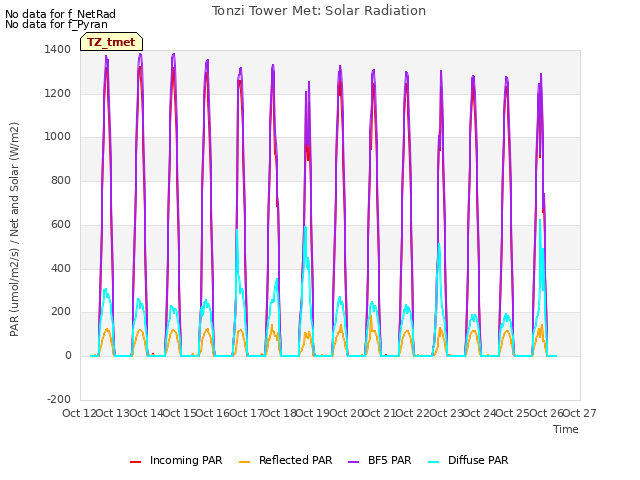The height and width of the screenshot is (480, 640).
Task: Click the 600 y-axis tick label
Action: click(x=61, y=224)
